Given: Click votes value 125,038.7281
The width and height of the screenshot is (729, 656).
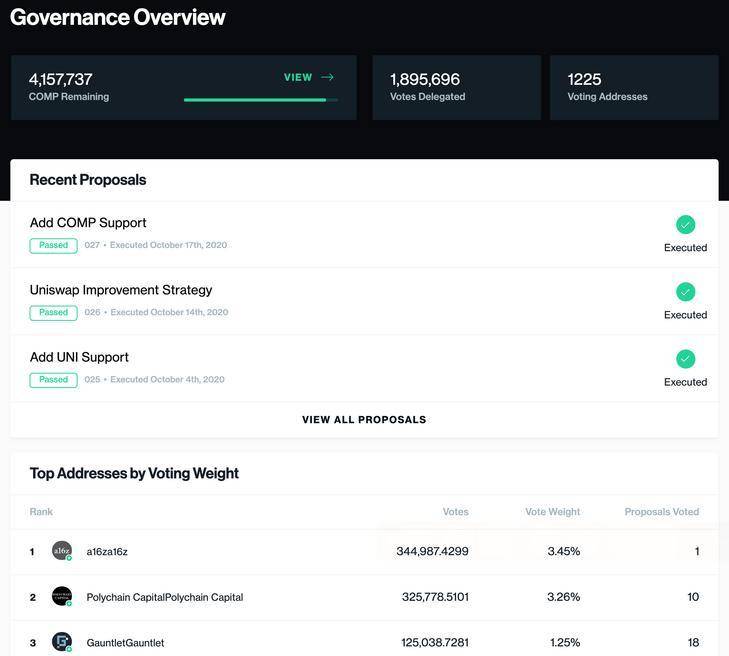Looking at the screenshot, I should (435, 643).
